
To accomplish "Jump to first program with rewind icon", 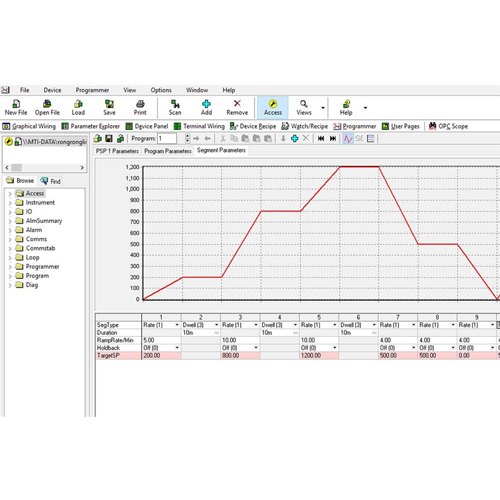I will pos(321,138).
